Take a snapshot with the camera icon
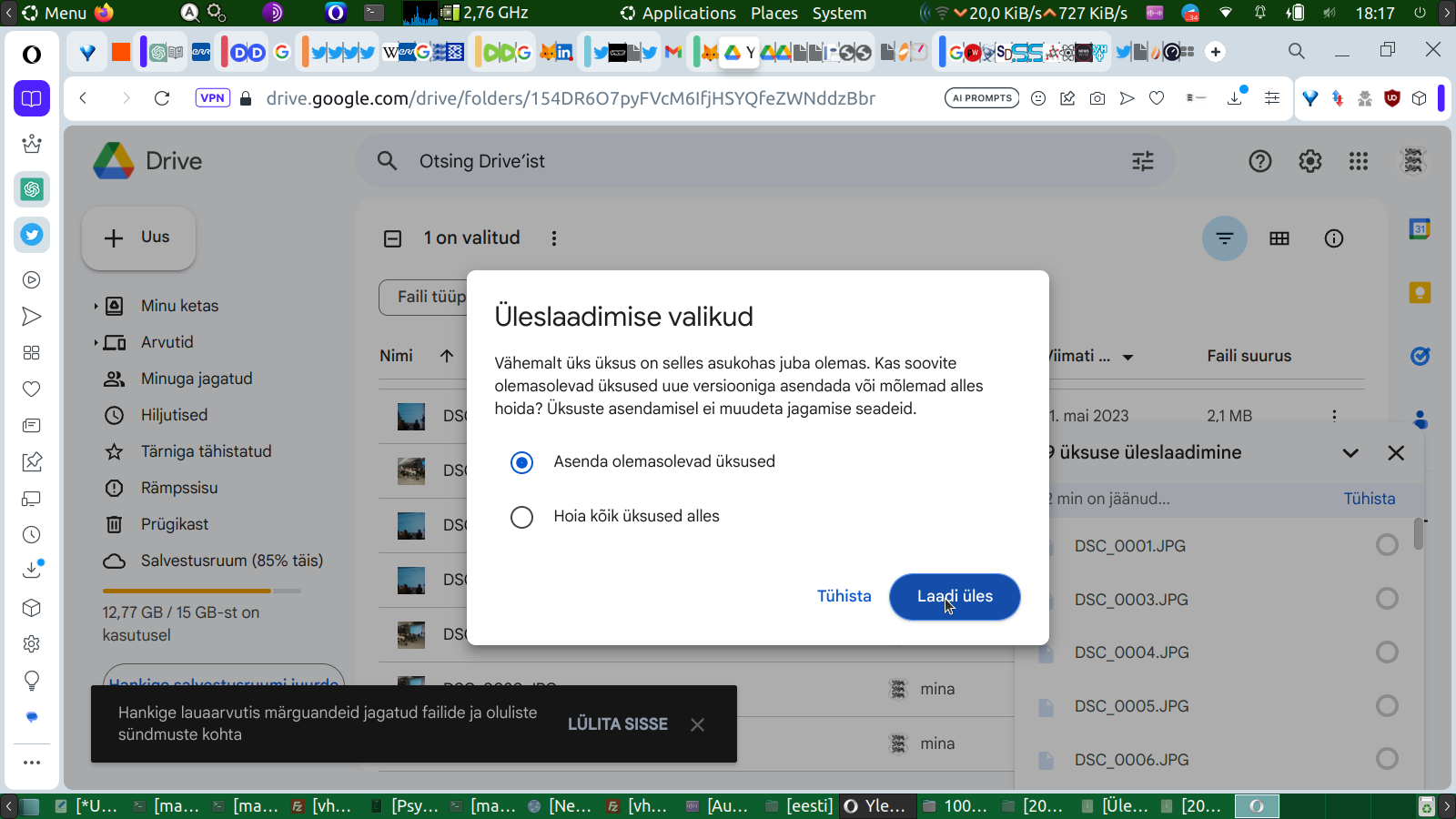 1097,98
